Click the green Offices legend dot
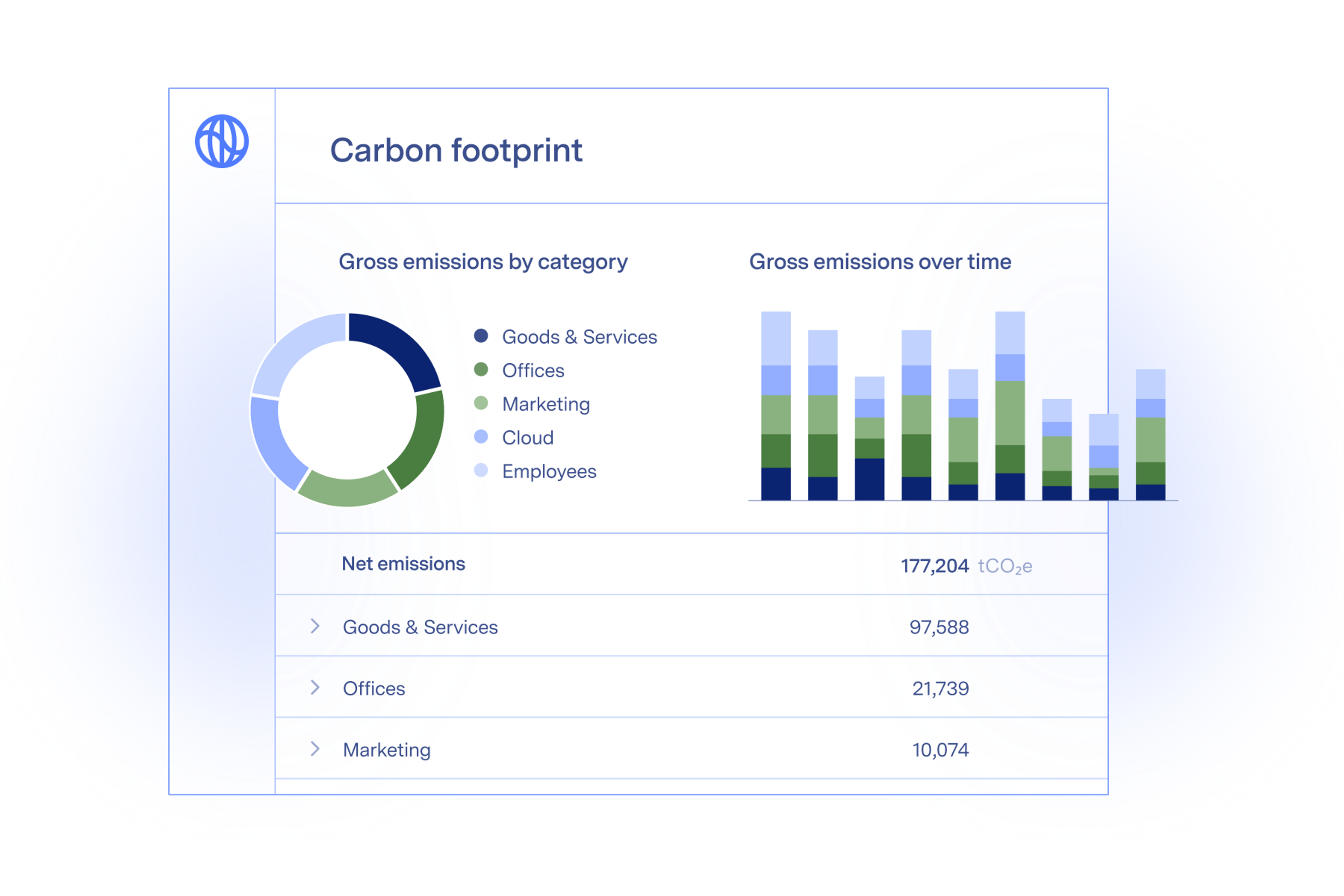This screenshot has width=1344, height=896. pyautogui.click(x=481, y=370)
